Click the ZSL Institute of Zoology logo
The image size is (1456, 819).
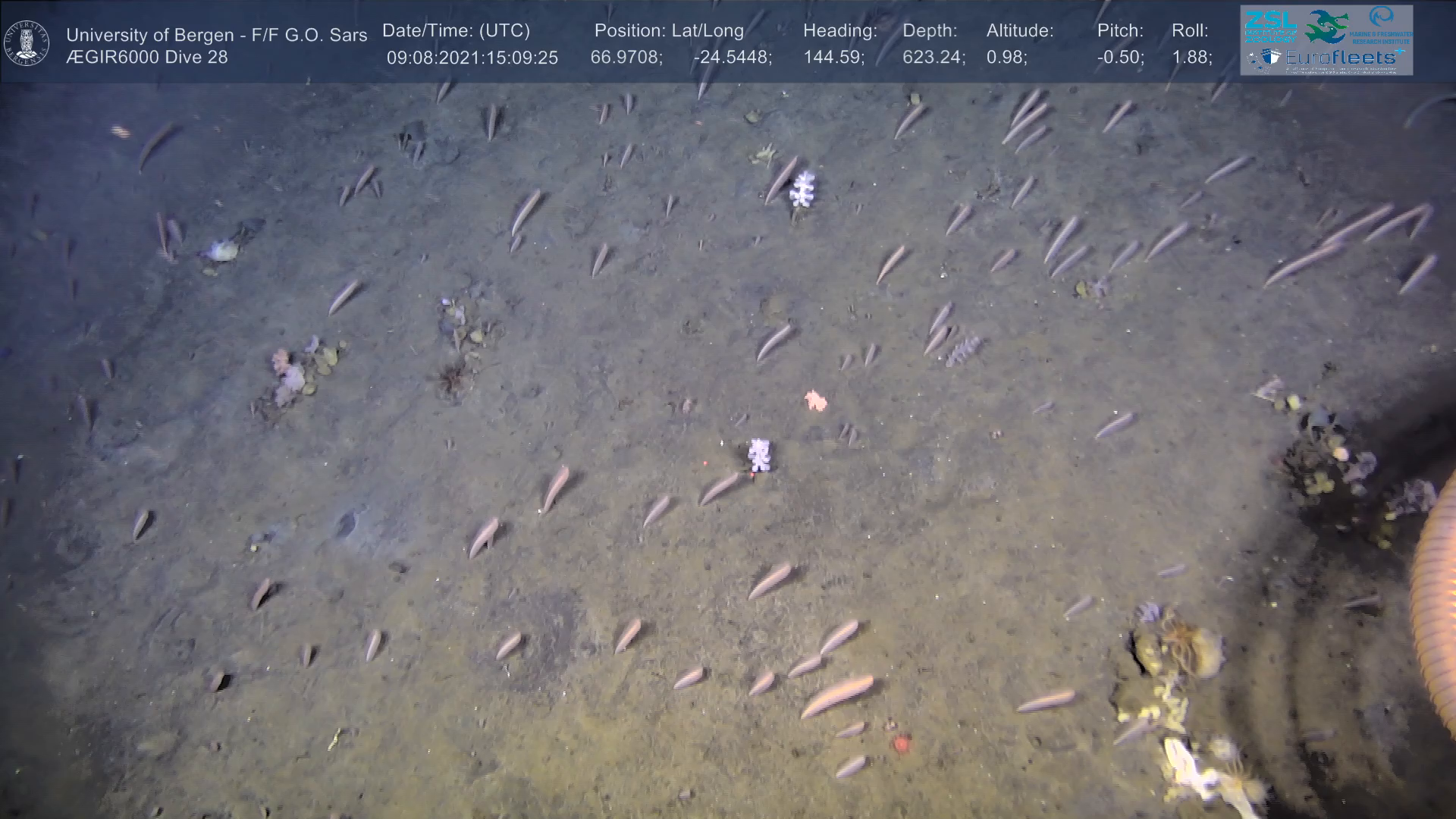1272,25
